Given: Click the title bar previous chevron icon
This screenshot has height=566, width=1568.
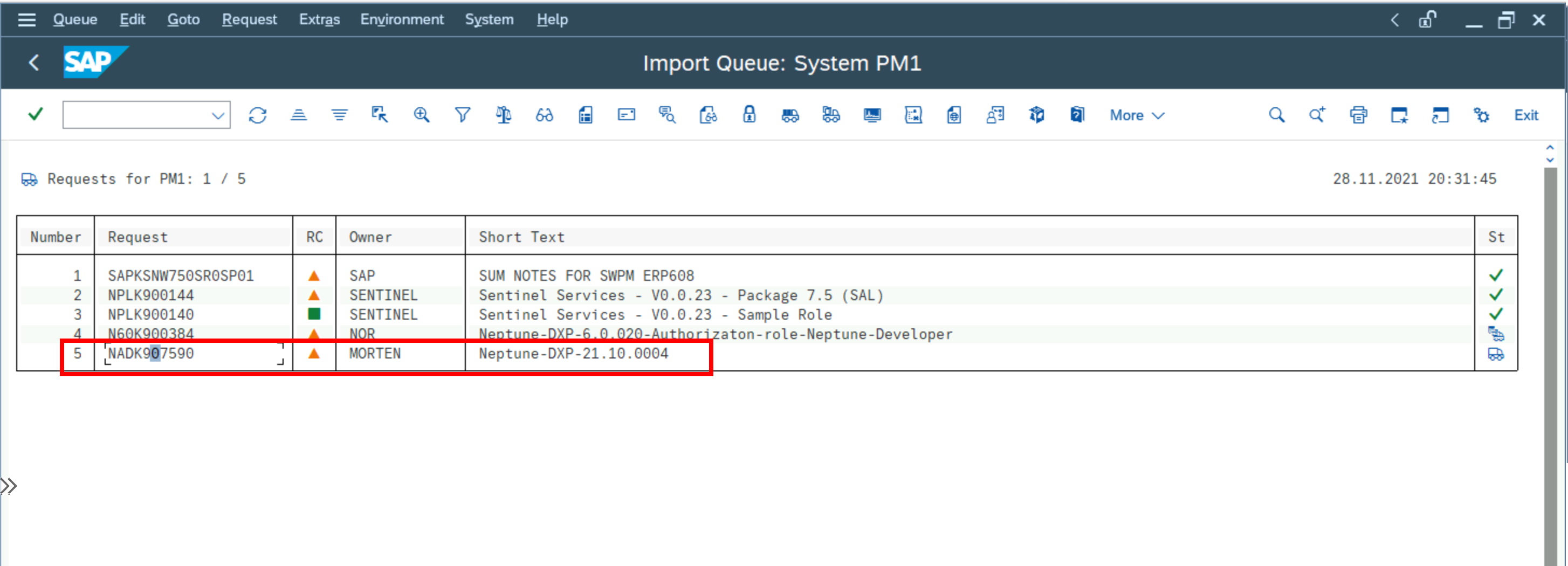Looking at the screenshot, I should click(x=1394, y=20).
